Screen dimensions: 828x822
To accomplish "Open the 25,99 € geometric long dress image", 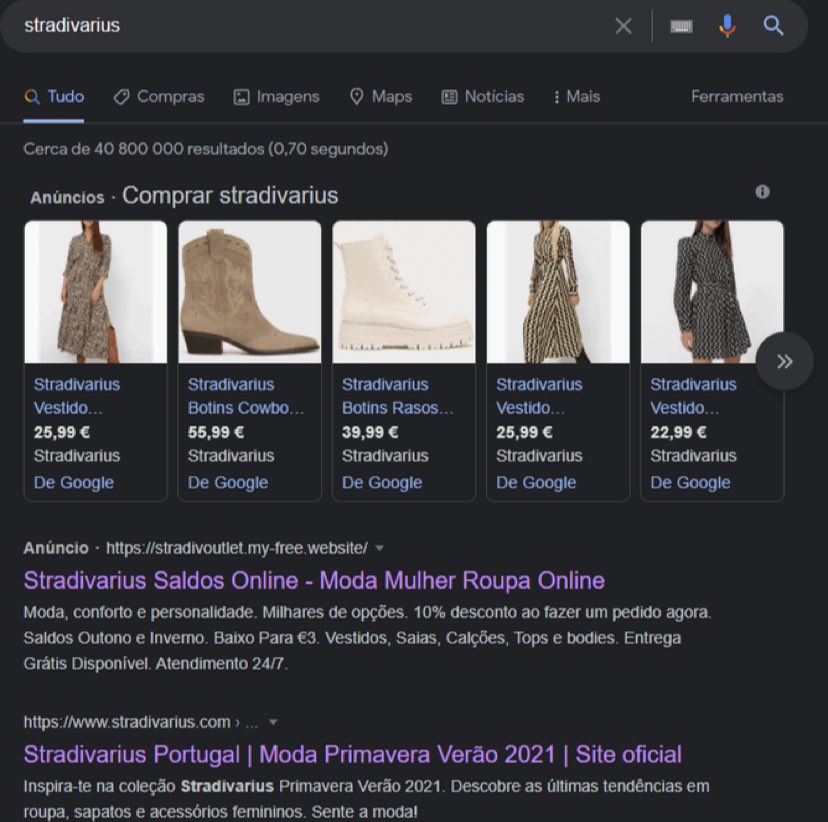I will coord(558,292).
